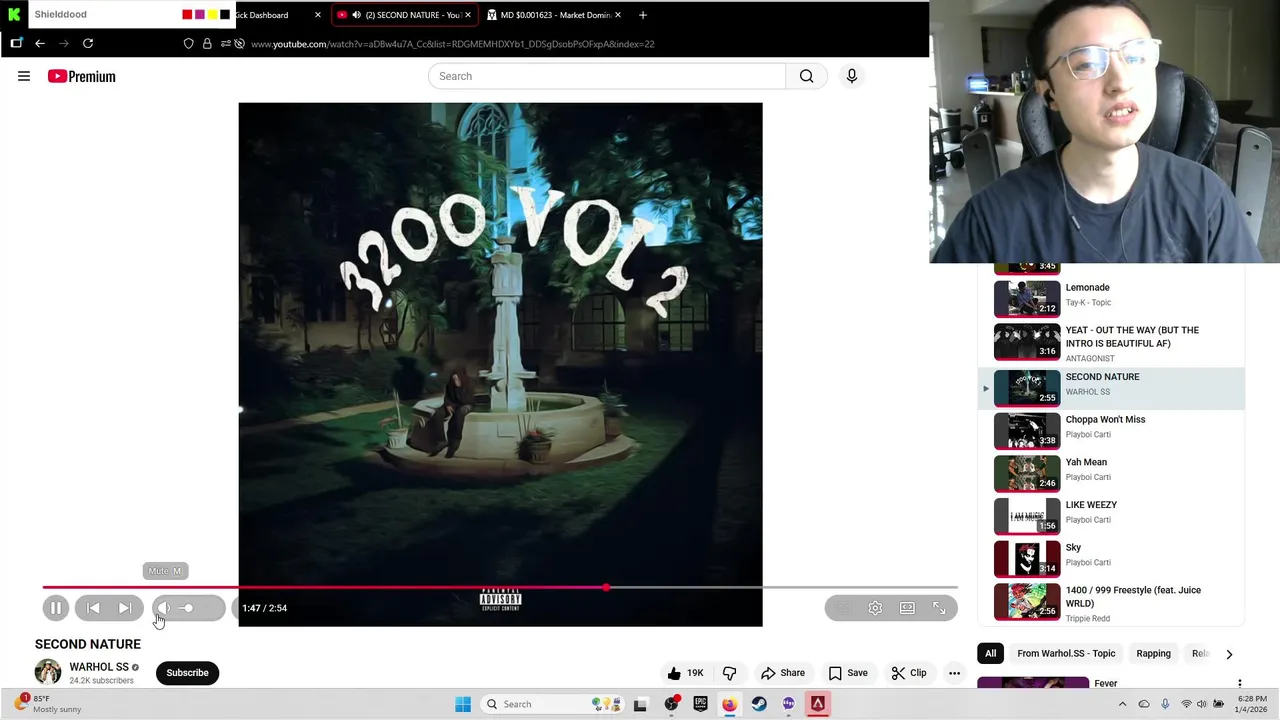This screenshot has height=720, width=1280.
Task: Select the Rapping filter chip
Action: coord(1153,654)
